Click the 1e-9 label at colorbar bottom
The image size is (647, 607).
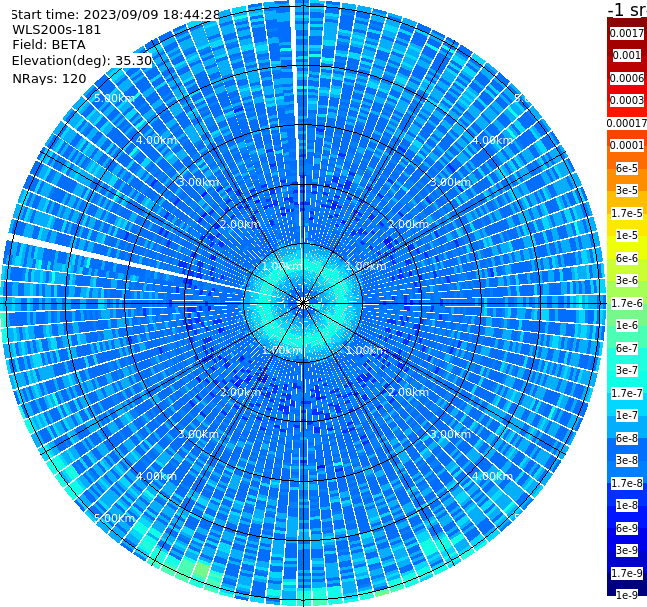[627, 595]
